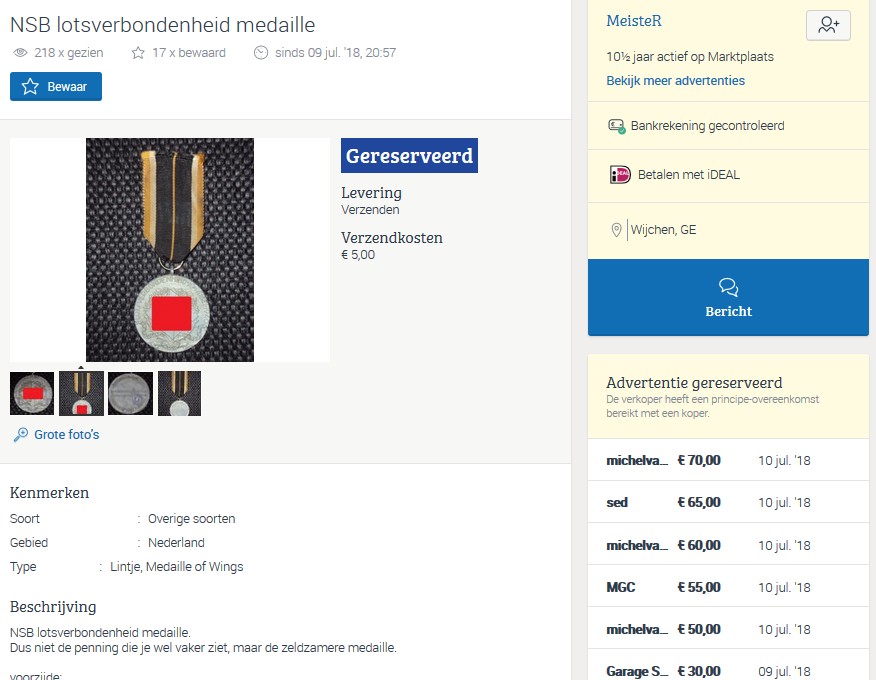Select third thumbnail showing medal reverse side

click(x=130, y=393)
